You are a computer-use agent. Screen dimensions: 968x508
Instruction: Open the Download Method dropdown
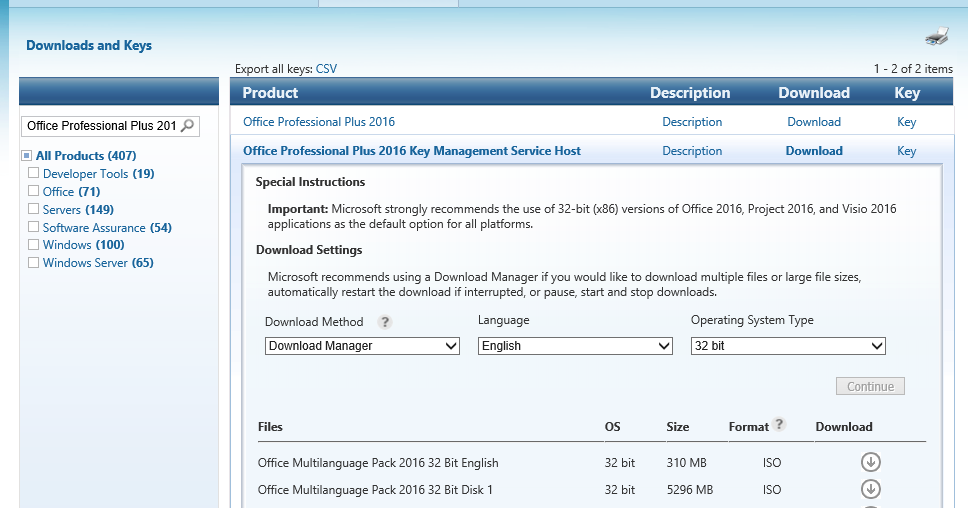(362, 346)
